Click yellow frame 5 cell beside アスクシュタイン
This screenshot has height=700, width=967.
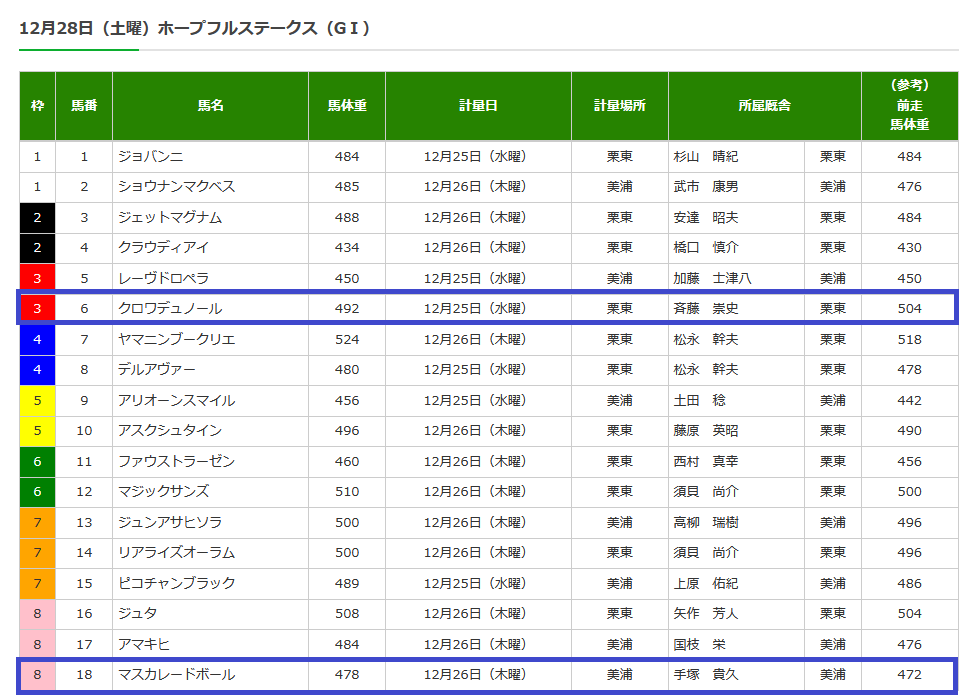point(38,431)
